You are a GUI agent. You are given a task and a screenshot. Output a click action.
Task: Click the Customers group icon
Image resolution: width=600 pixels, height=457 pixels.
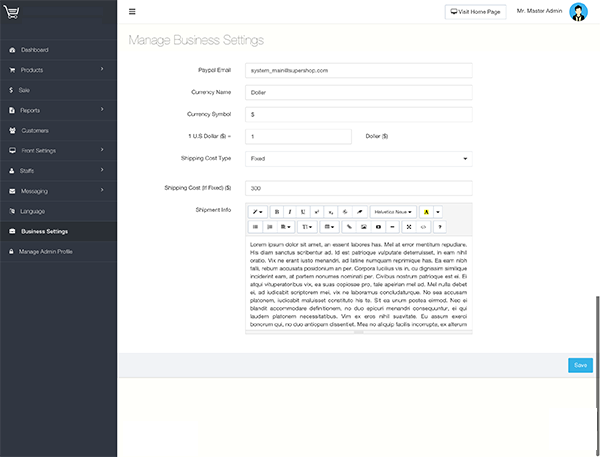[x=12, y=131]
